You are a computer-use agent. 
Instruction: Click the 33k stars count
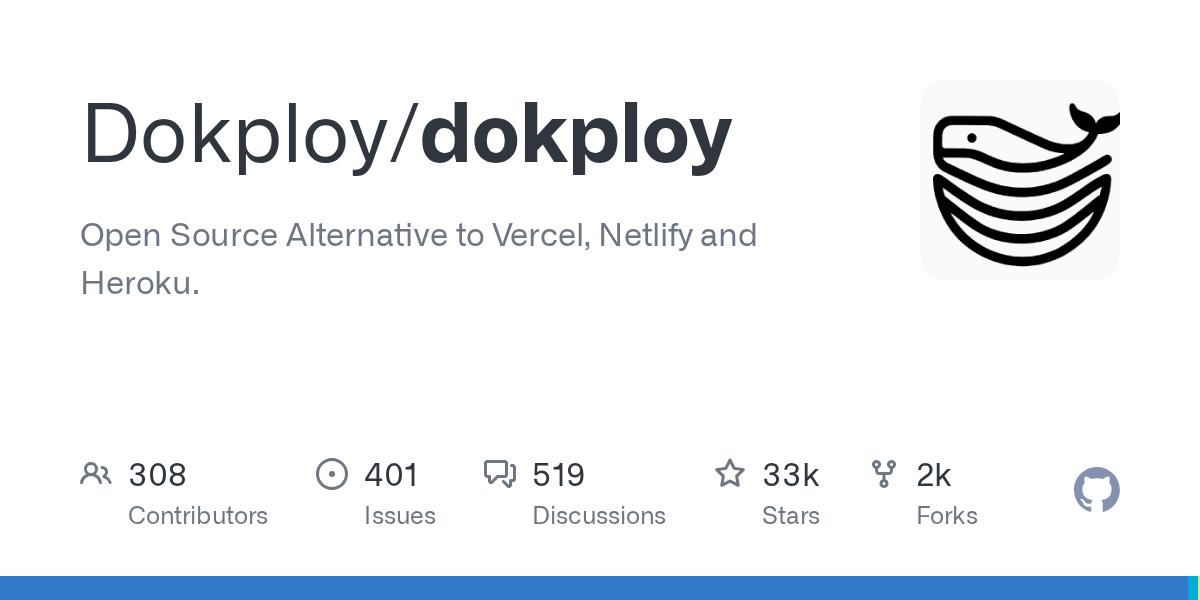click(x=790, y=475)
